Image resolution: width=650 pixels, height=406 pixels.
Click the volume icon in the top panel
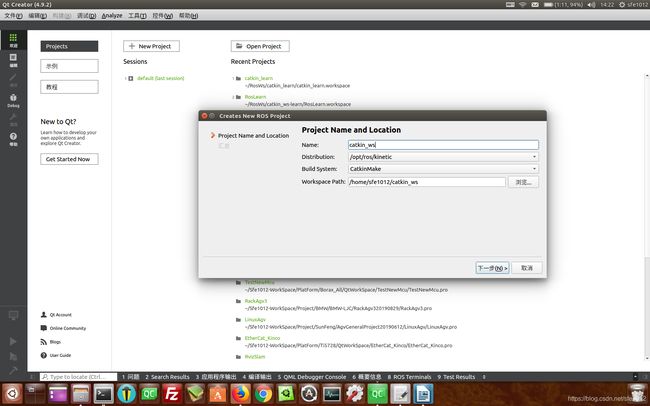click(592, 5)
